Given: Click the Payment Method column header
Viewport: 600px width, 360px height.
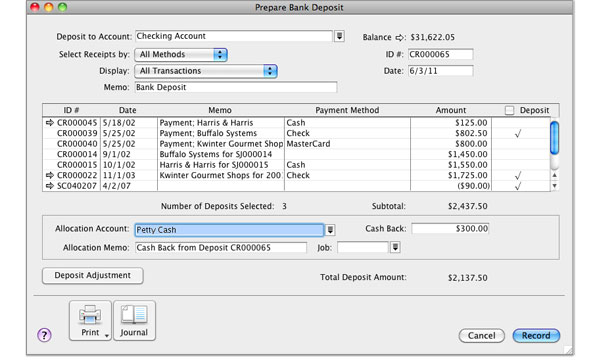Looking at the screenshot, I should pyautogui.click(x=347, y=110).
